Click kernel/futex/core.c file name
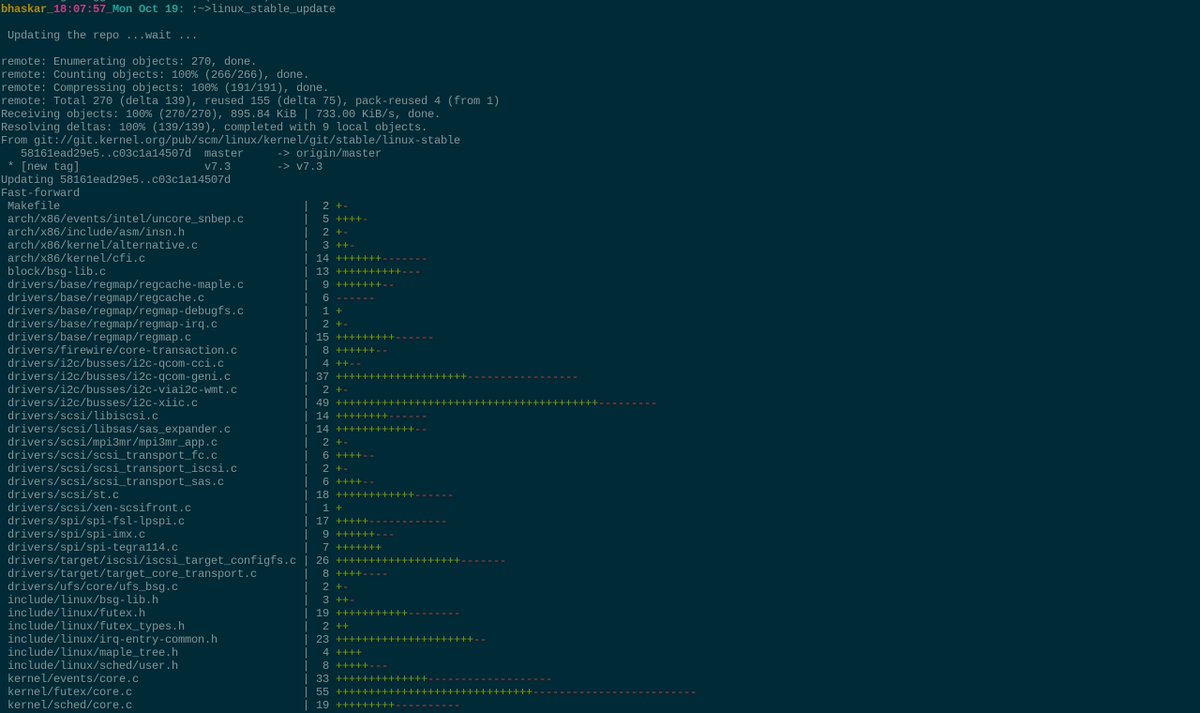The image size is (1200, 713). click(70, 691)
